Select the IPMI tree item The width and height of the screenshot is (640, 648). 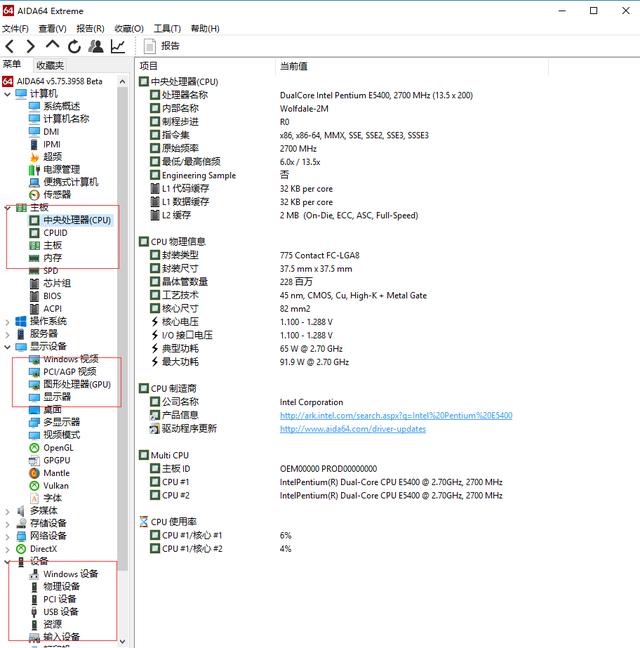(x=52, y=144)
